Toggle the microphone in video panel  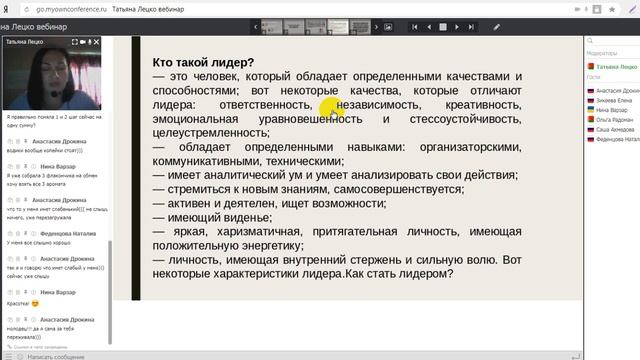(89, 42)
